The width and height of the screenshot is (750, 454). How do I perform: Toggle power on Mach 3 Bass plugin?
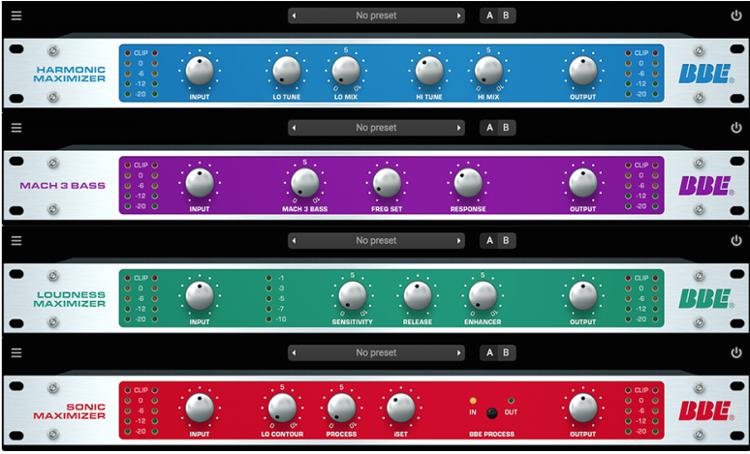pos(736,128)
